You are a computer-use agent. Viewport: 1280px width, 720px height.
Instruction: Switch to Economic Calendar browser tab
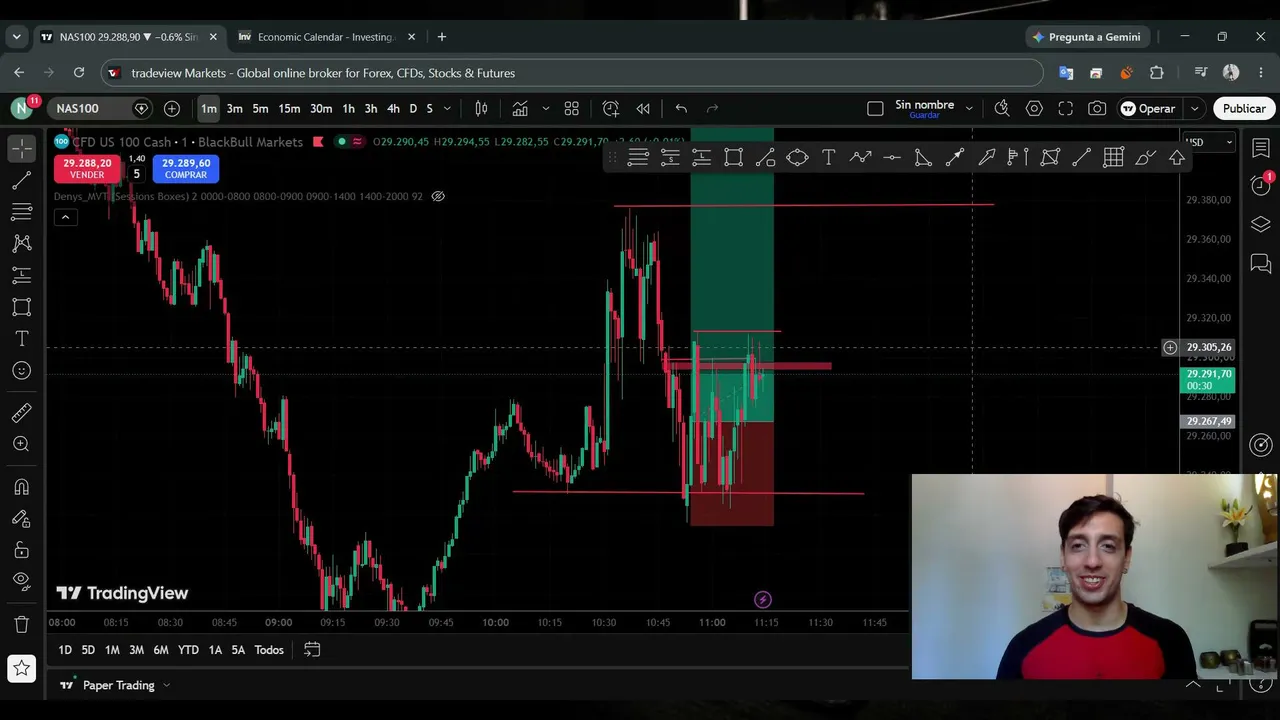click(x=326, y=37)
